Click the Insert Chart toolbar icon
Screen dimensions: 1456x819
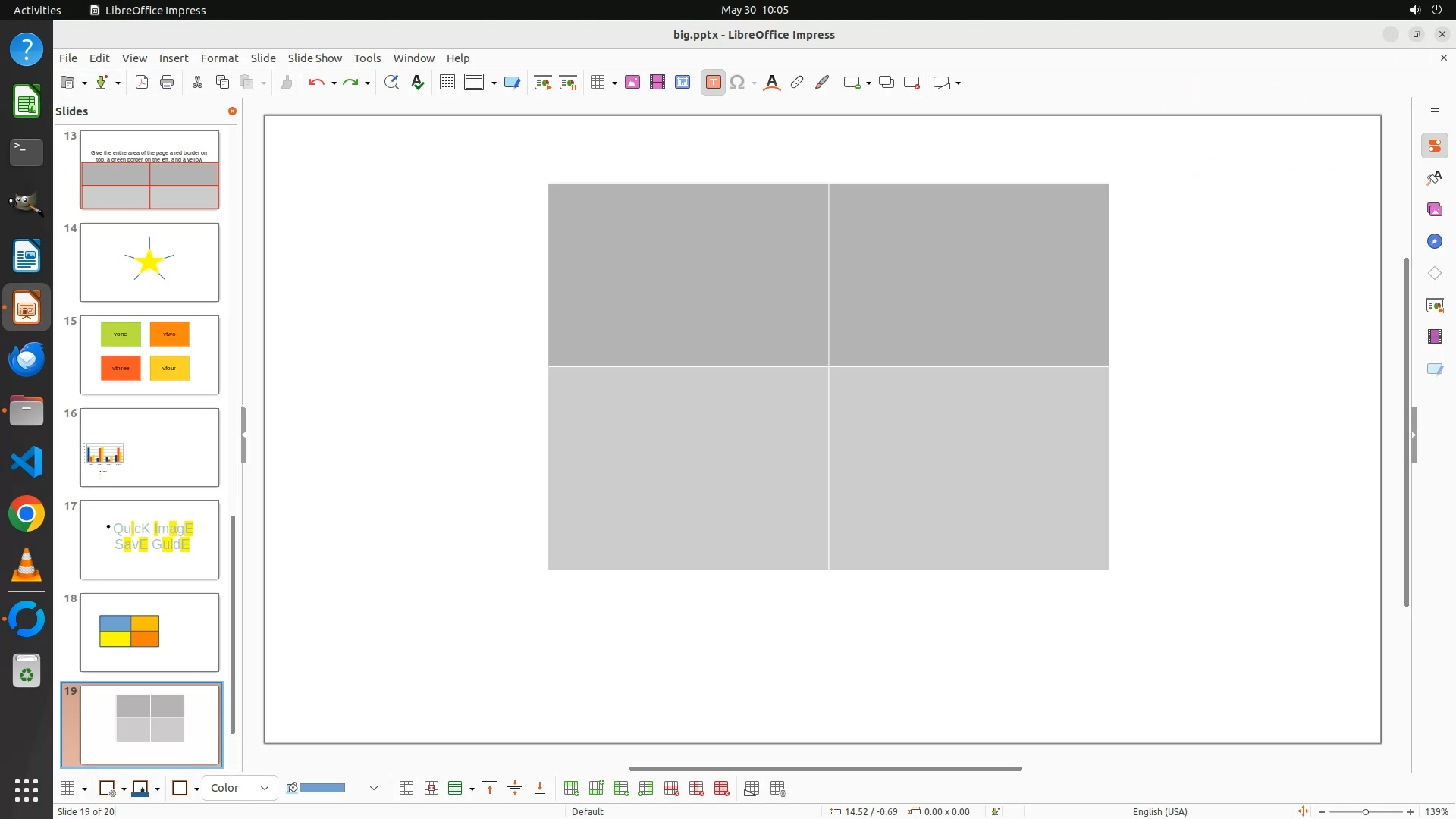pyautogui.click(x=682, y=83)
